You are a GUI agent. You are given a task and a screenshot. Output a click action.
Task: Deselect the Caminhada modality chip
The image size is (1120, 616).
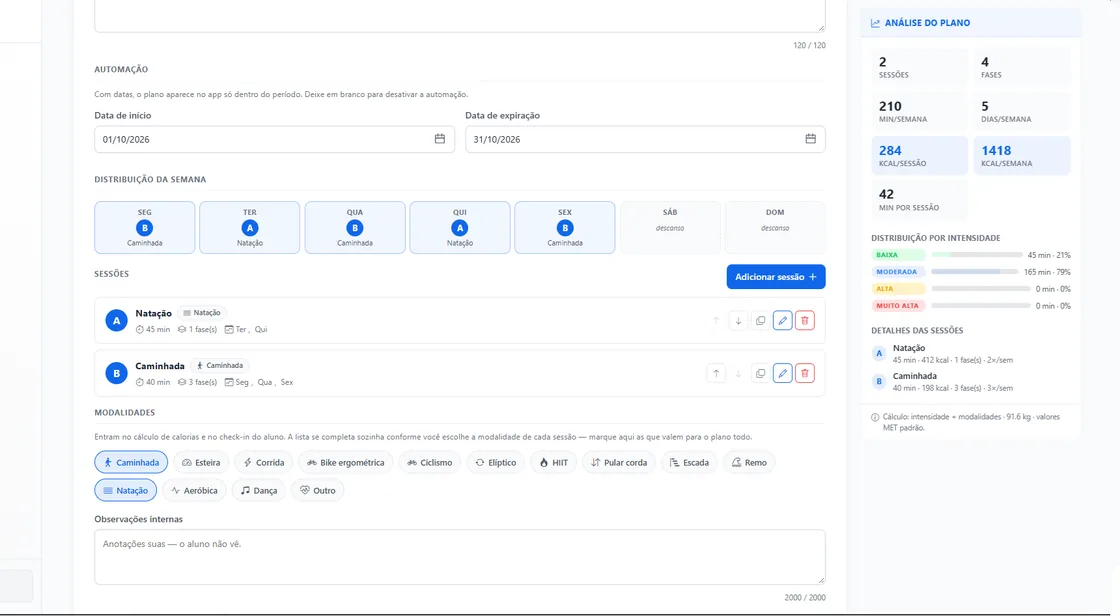coord(131,462)
